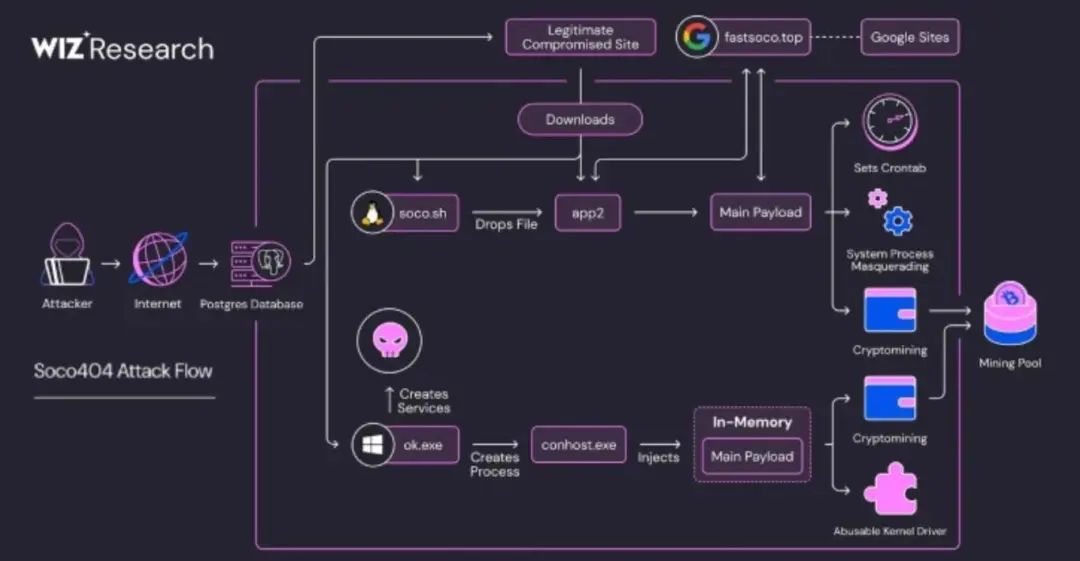Click the Soco404 Attack Flow title

point(124,371)
